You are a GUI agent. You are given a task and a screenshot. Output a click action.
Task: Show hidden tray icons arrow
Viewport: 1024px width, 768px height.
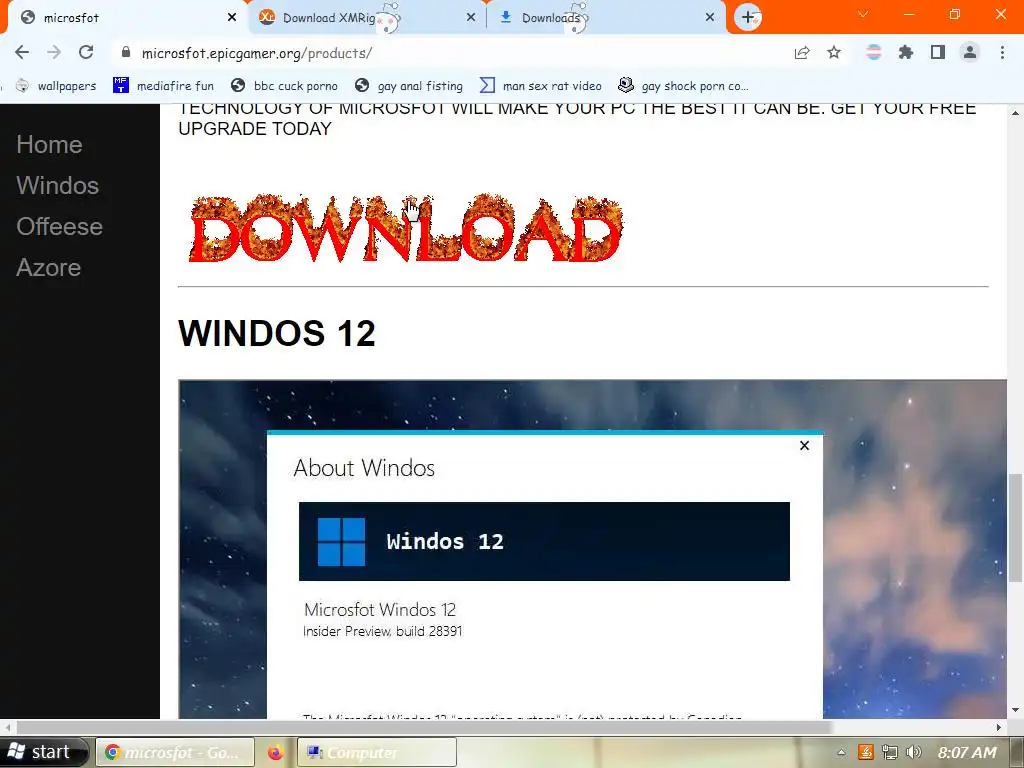coord(841,752)
